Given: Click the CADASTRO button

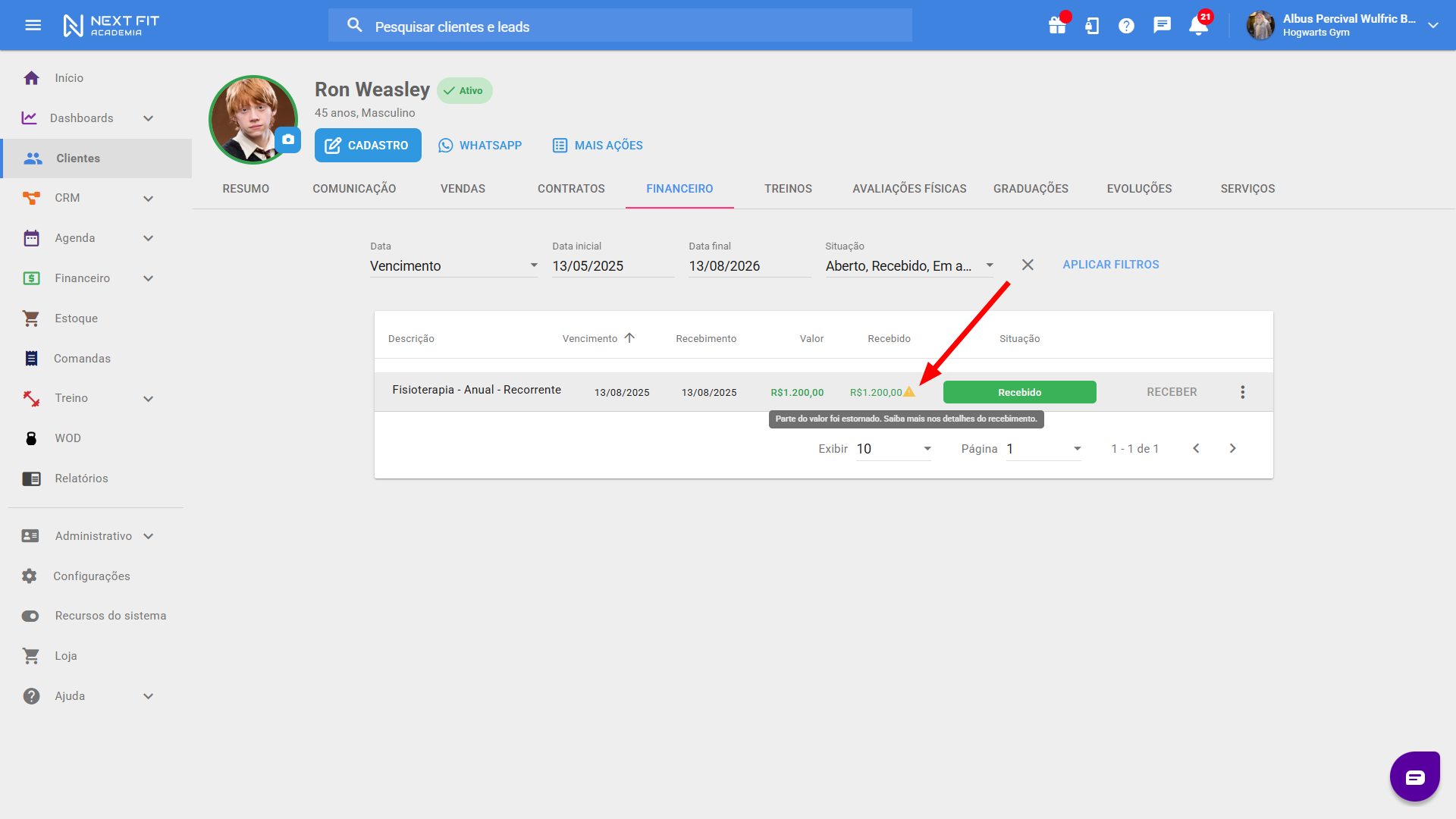Looking at the screenshot, I should click(x=368, y=146).
